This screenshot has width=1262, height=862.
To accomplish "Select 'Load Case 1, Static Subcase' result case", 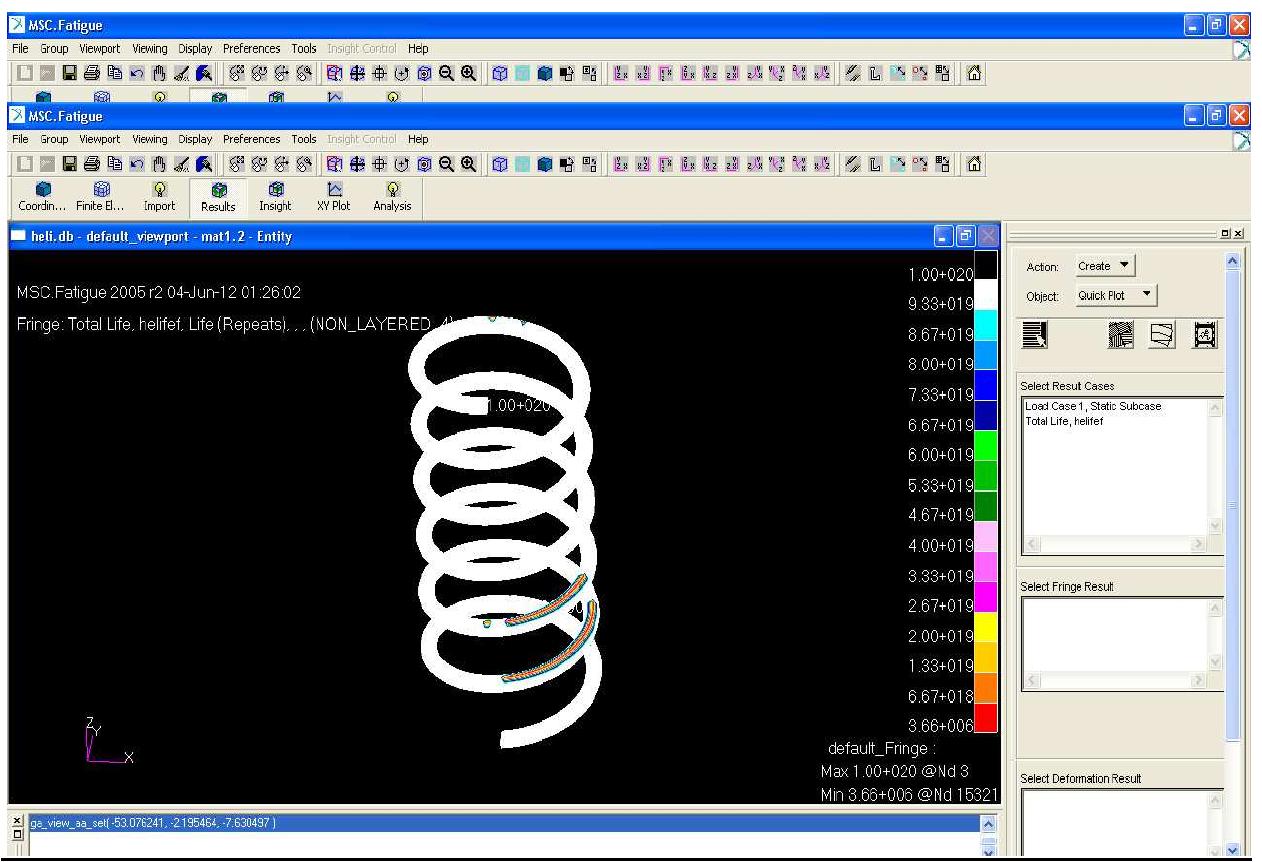I will click(x=1093, y=407).
